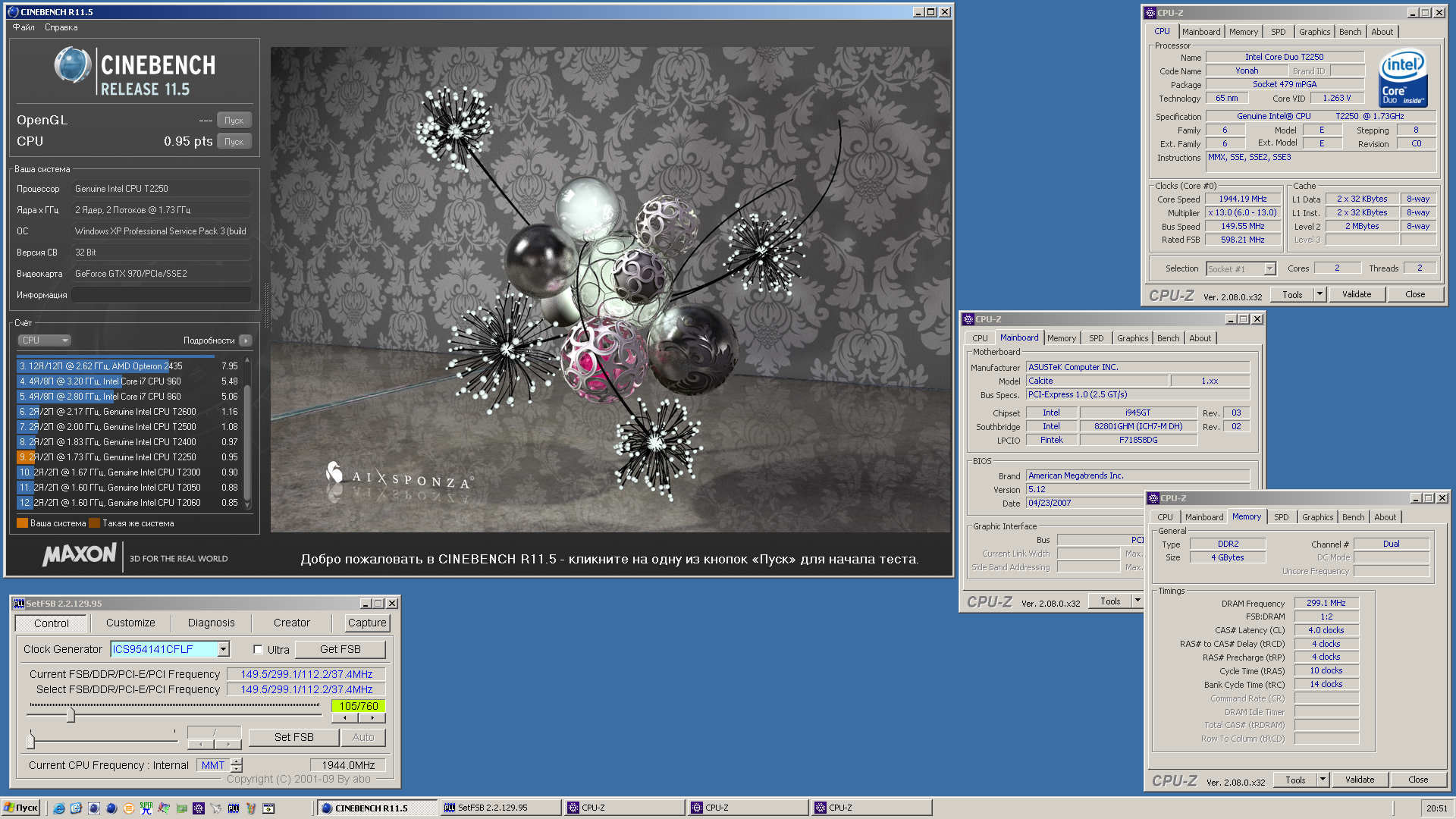The image size is (1456, 819).
Task: Switch to Customize tab in SetFSB
Action: 130,623
